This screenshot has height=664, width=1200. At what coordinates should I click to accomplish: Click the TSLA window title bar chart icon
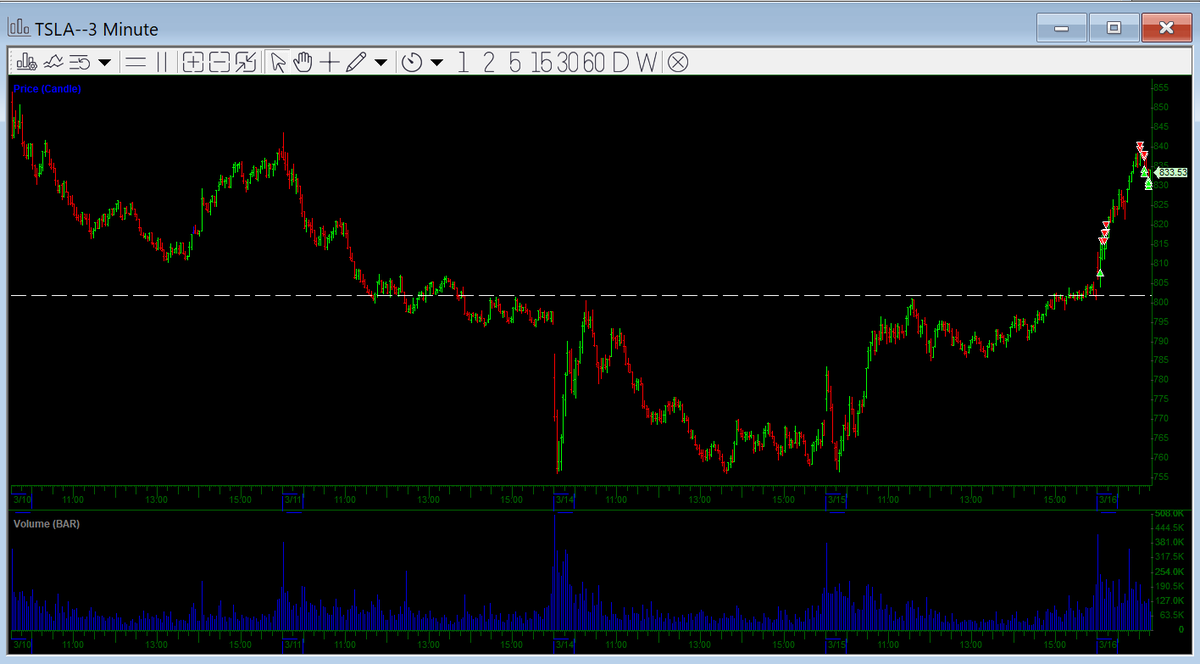pyautogui.click(x=19, y=30)
